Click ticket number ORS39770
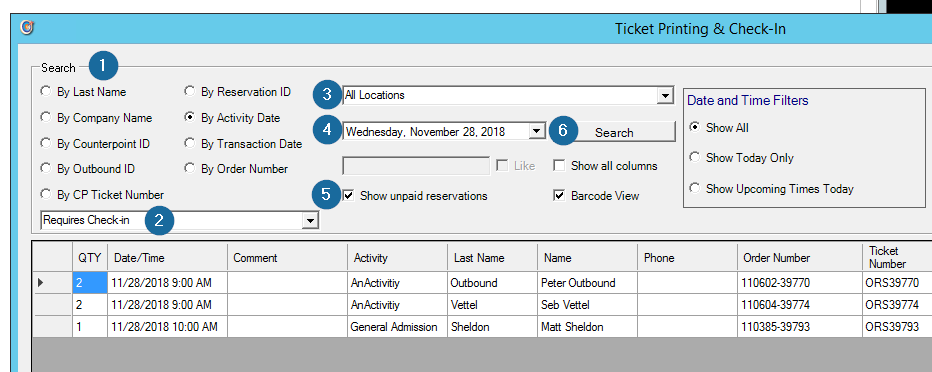 coord(898,283)
